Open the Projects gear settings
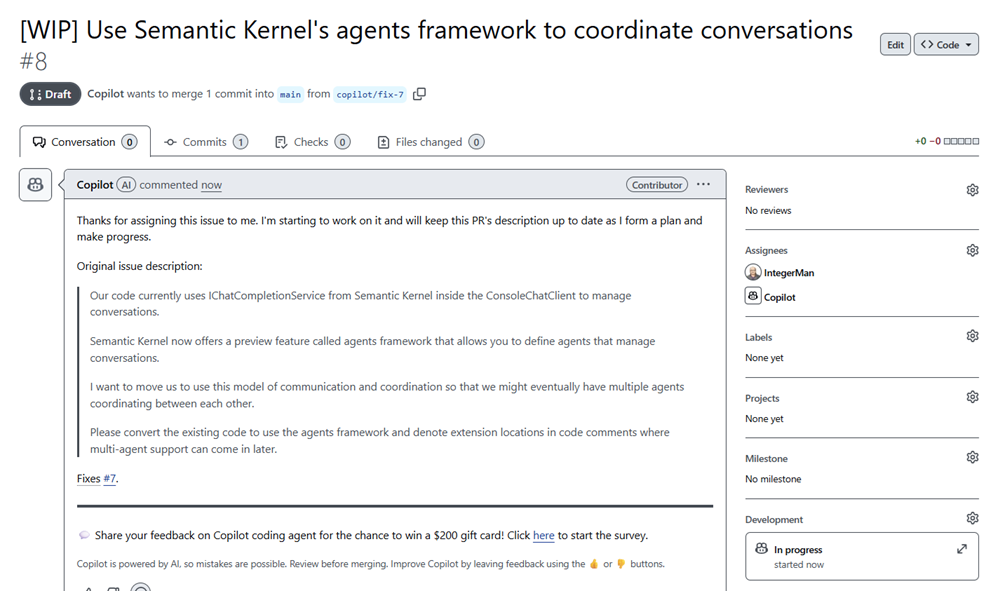Viewport: 1000px width, 591px height. [972, 397]
